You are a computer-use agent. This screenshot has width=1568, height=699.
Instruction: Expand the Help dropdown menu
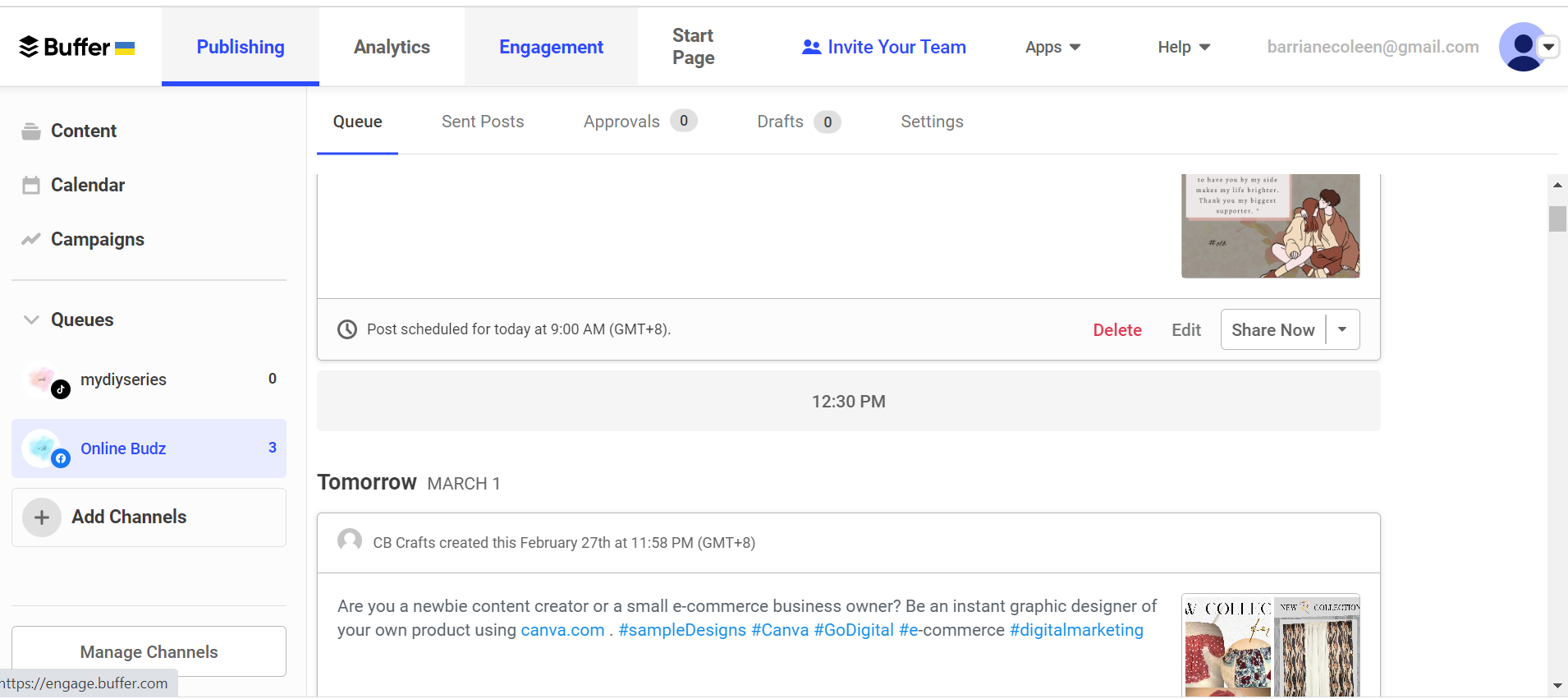click(1184, 48)
